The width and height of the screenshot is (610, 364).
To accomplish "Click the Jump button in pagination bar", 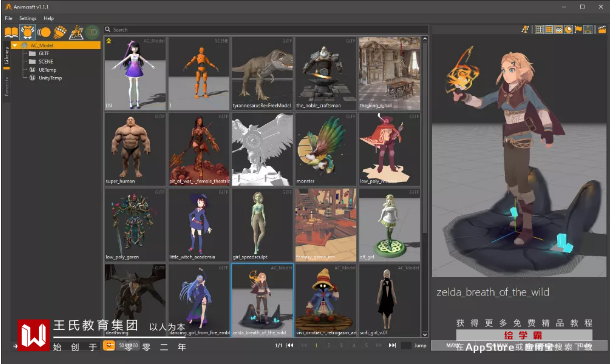I will coord(420,345).
